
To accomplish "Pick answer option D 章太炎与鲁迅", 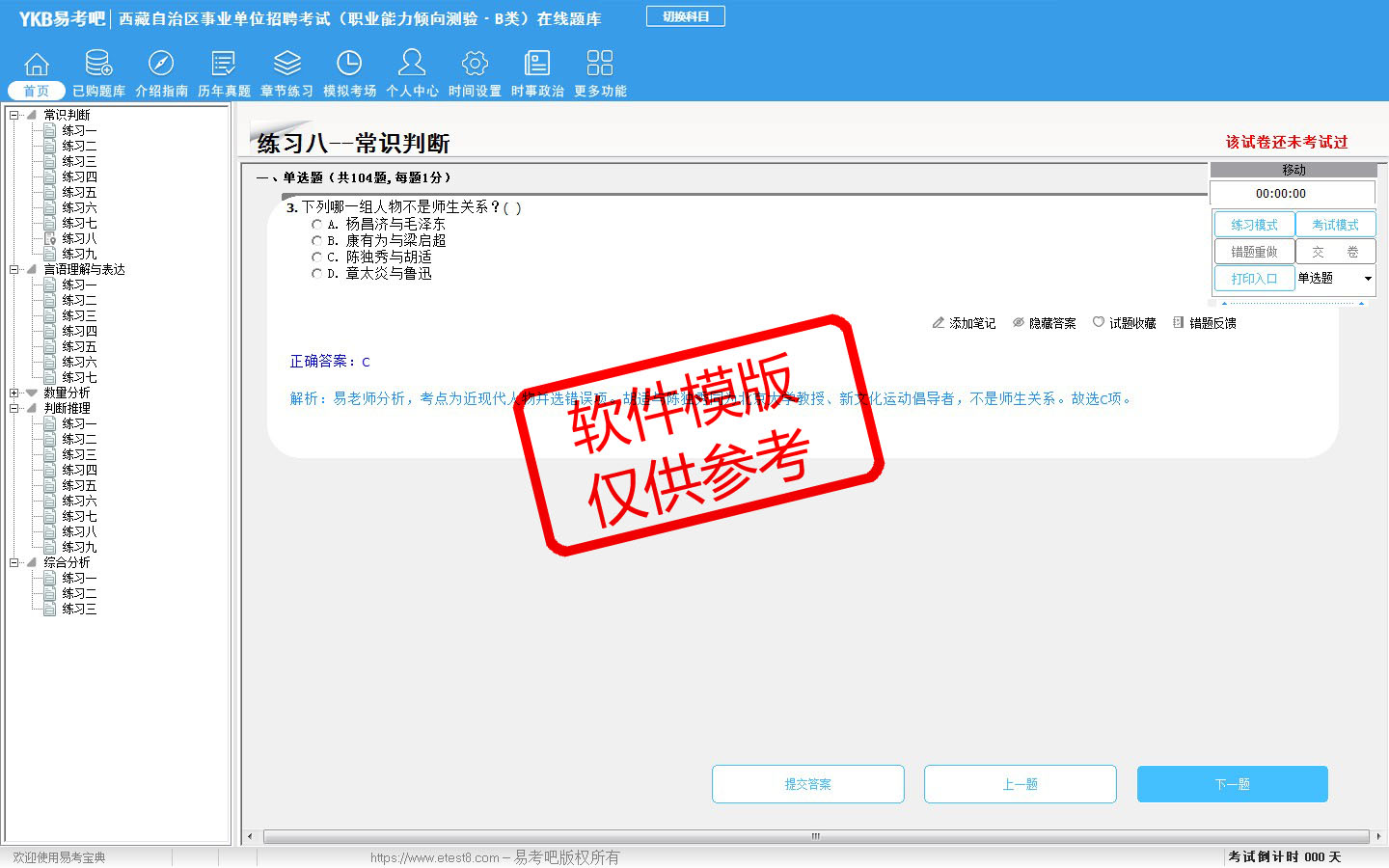I will point(316,274).
